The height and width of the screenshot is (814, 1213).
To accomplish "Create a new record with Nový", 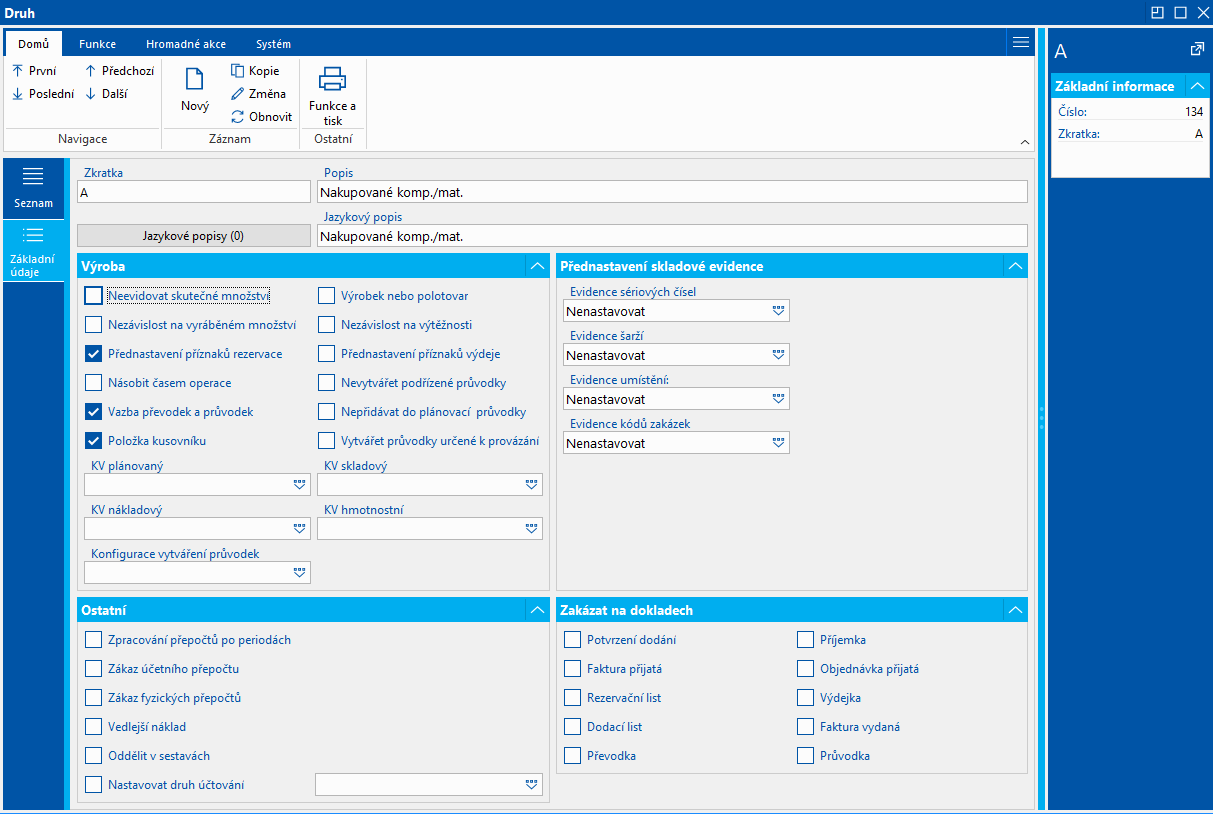I will pyautogui.click(x=195, y=90).
